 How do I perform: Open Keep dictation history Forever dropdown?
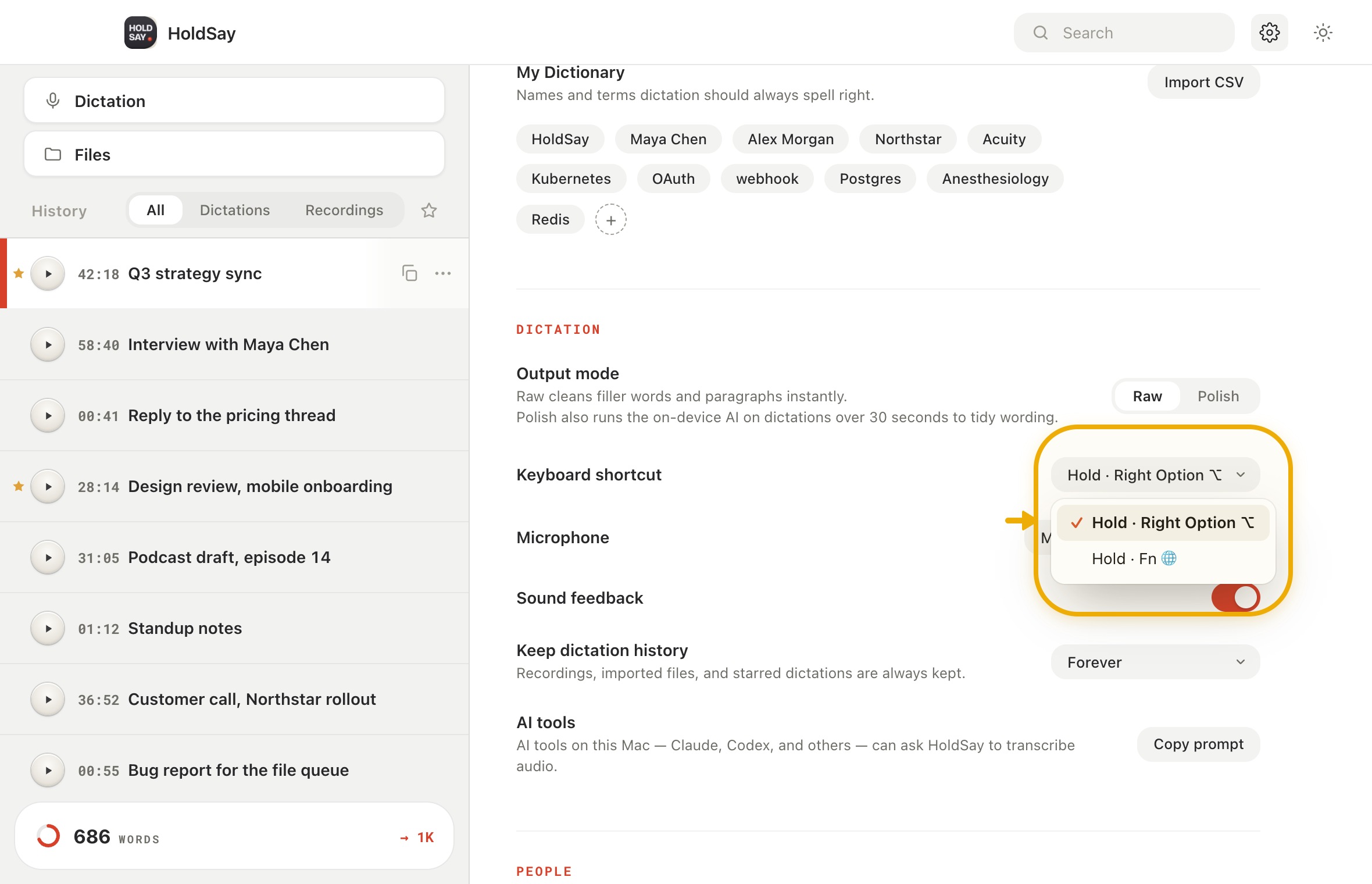click(x=1155, y=662)
